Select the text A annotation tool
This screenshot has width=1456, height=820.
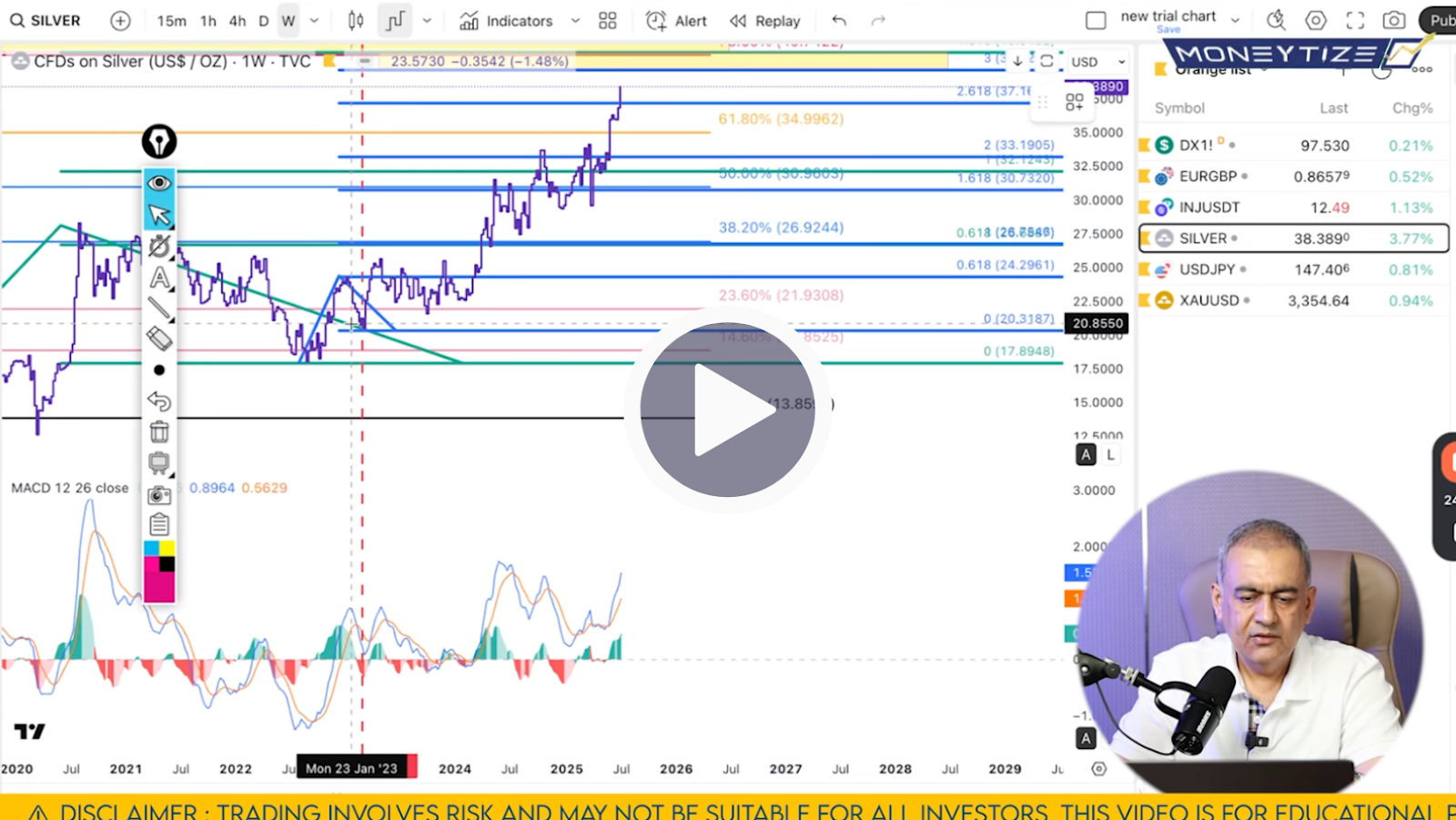(159, 278)
